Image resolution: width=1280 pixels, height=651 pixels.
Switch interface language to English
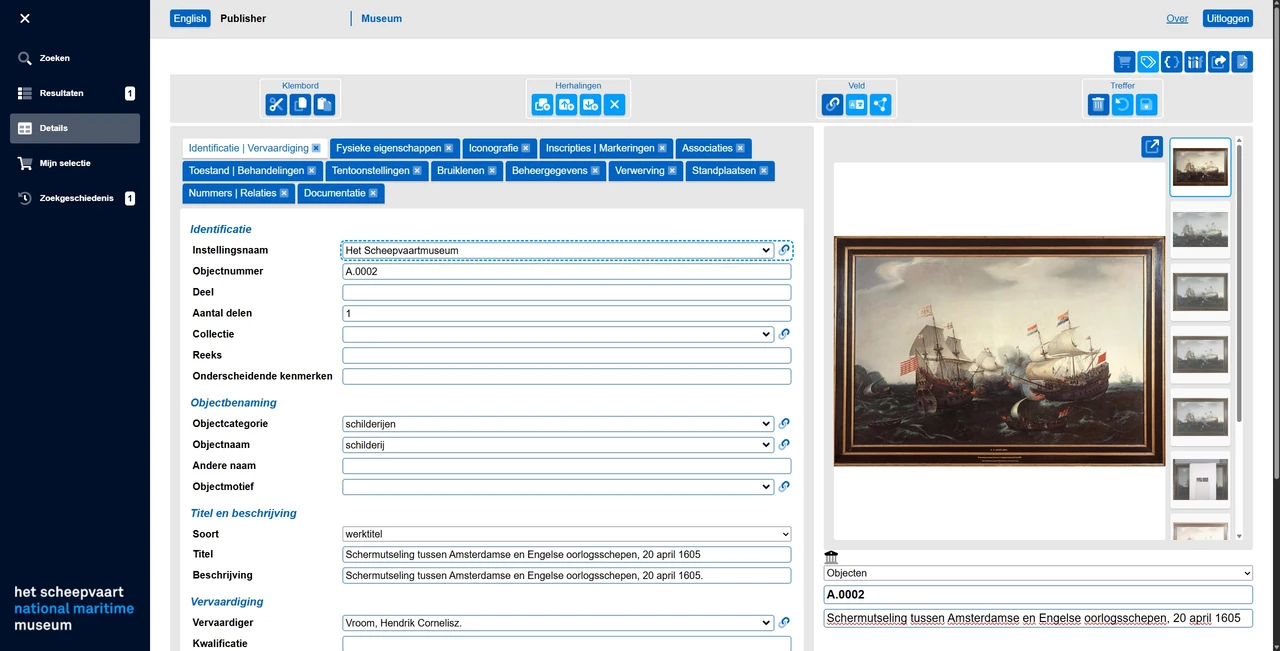pyautogui.click(x=190, y=18)
